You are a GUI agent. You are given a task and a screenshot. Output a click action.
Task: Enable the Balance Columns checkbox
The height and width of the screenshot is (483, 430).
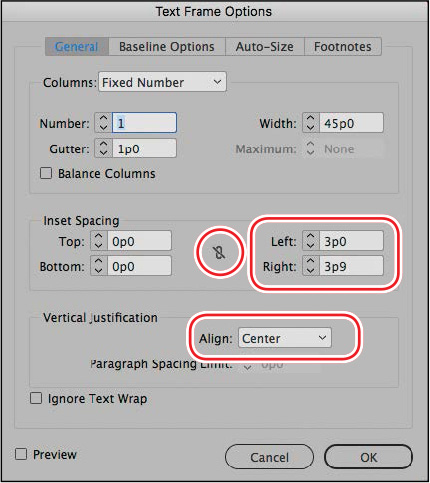click(x=46, y=173)
